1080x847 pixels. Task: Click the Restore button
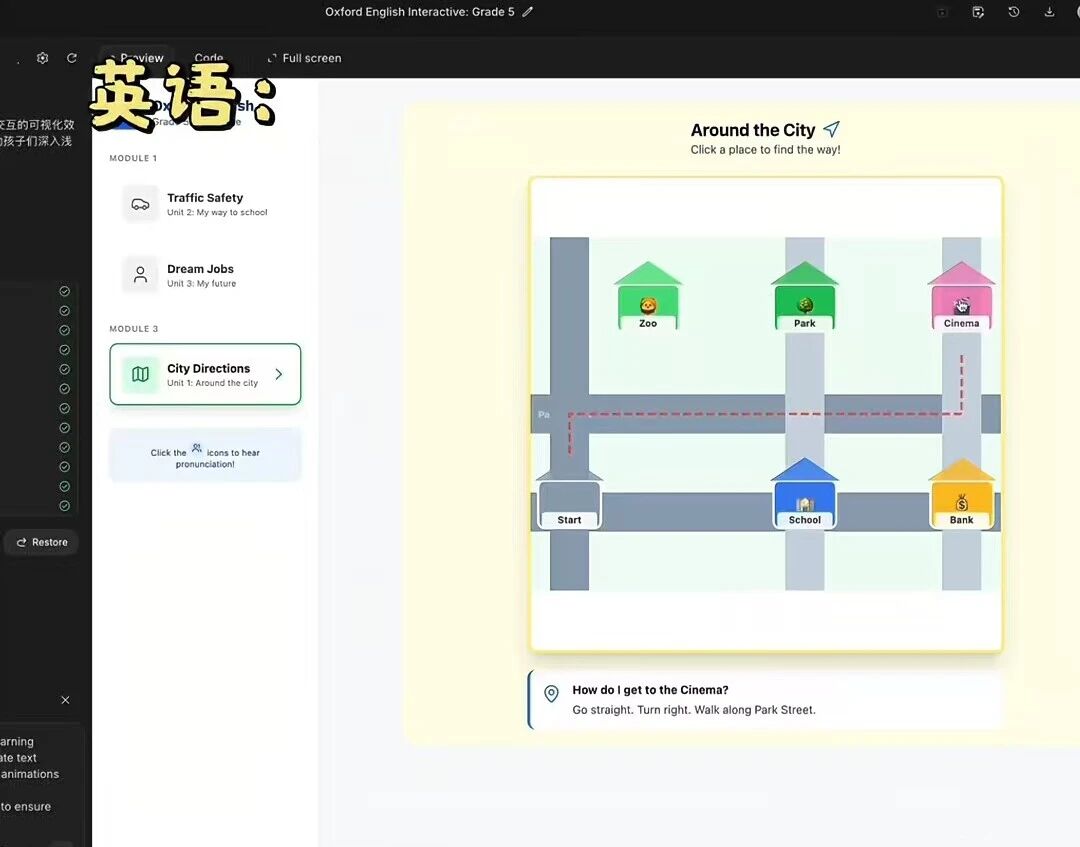tap(42, 542)
